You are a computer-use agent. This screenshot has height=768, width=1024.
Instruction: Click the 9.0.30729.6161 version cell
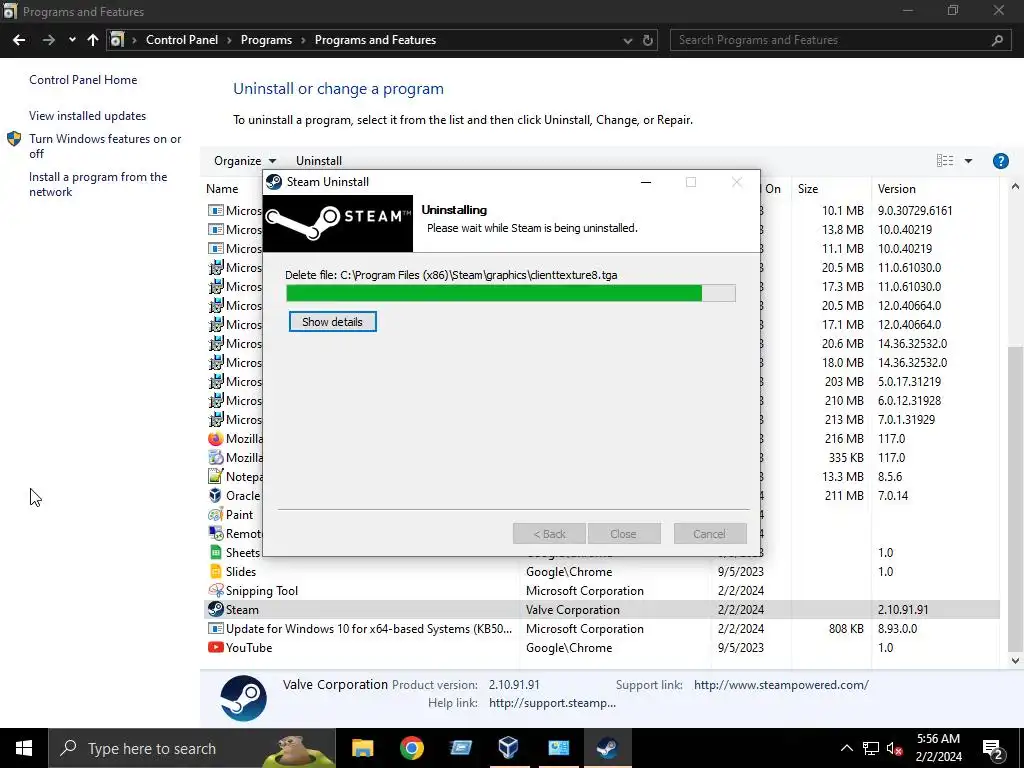915,211
